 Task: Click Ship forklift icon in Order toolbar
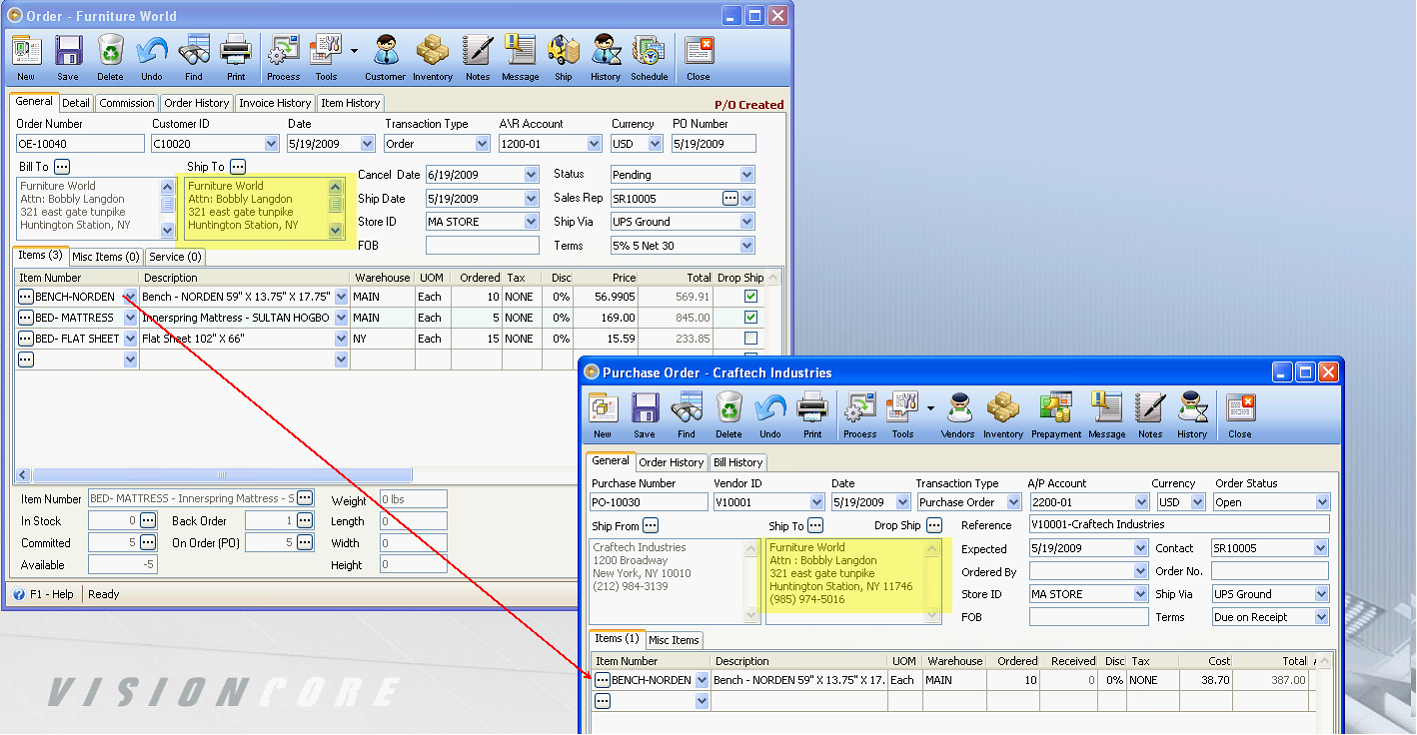pos(563,50)
